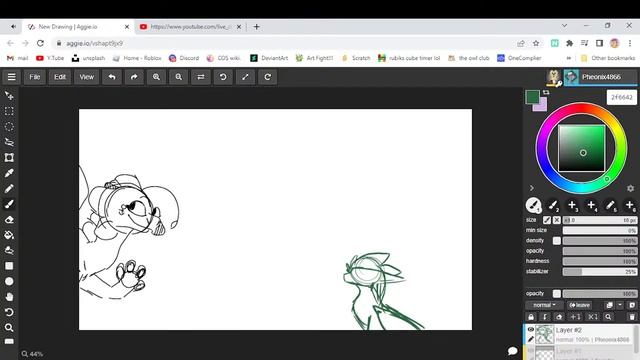Toggle size pen pressure button
This screenshot has width=640, height=360.
[547, 220]
